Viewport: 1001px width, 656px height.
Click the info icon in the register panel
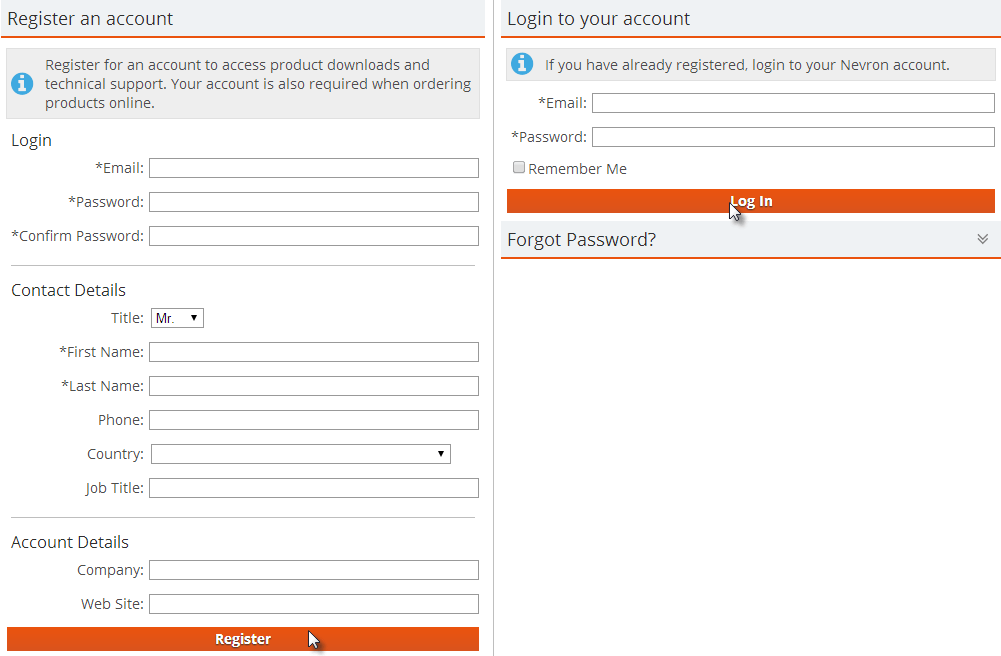tap(22, 83)
